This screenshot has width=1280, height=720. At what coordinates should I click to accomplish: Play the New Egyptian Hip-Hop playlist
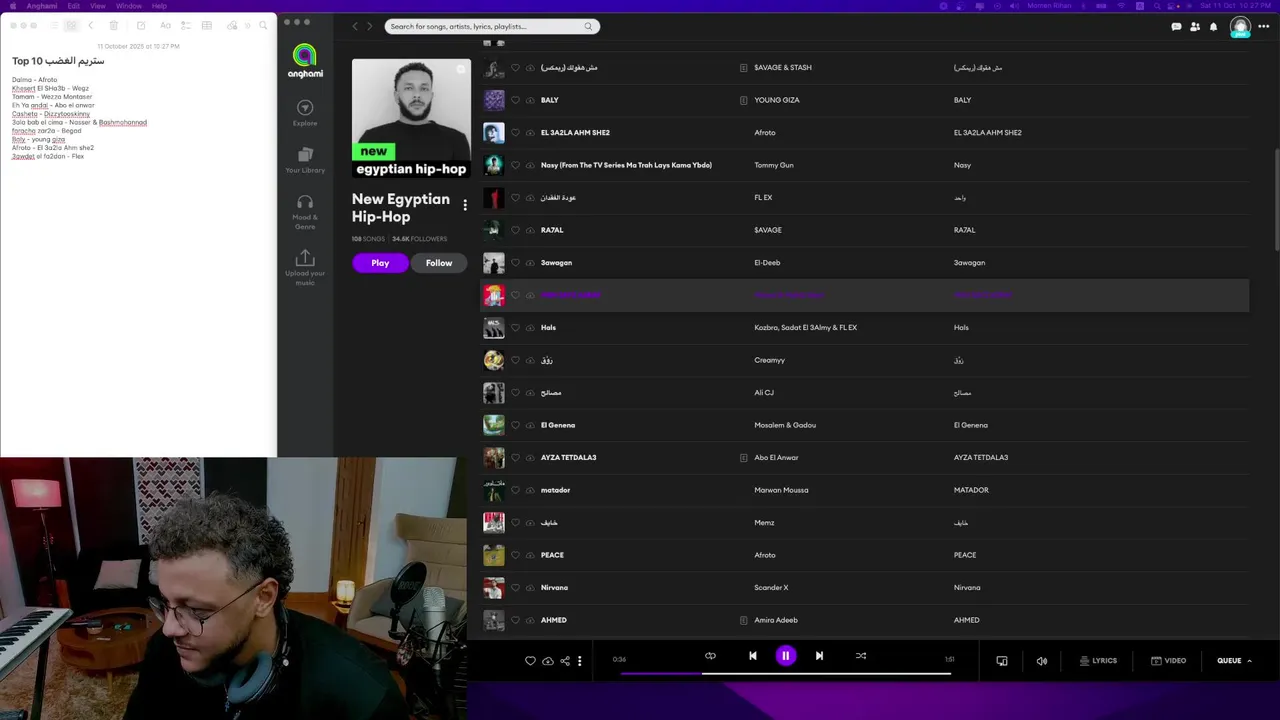[x=380, y=263]
